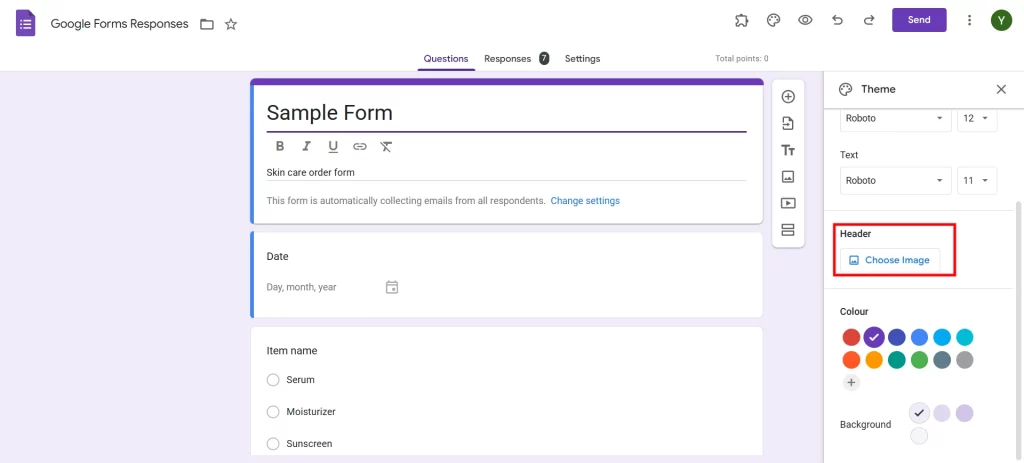Image resolution: width=1024 pixels, height=463 pixels.
Task: Select the Sunscreen option
Action: [273, 444]
